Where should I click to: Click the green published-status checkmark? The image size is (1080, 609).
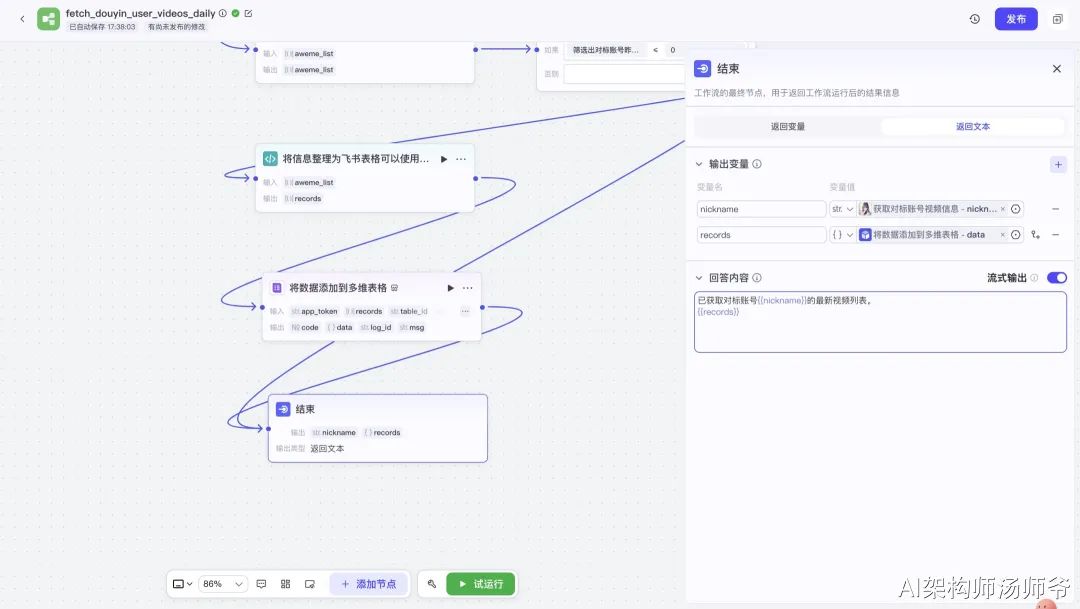tap(236, 13)
